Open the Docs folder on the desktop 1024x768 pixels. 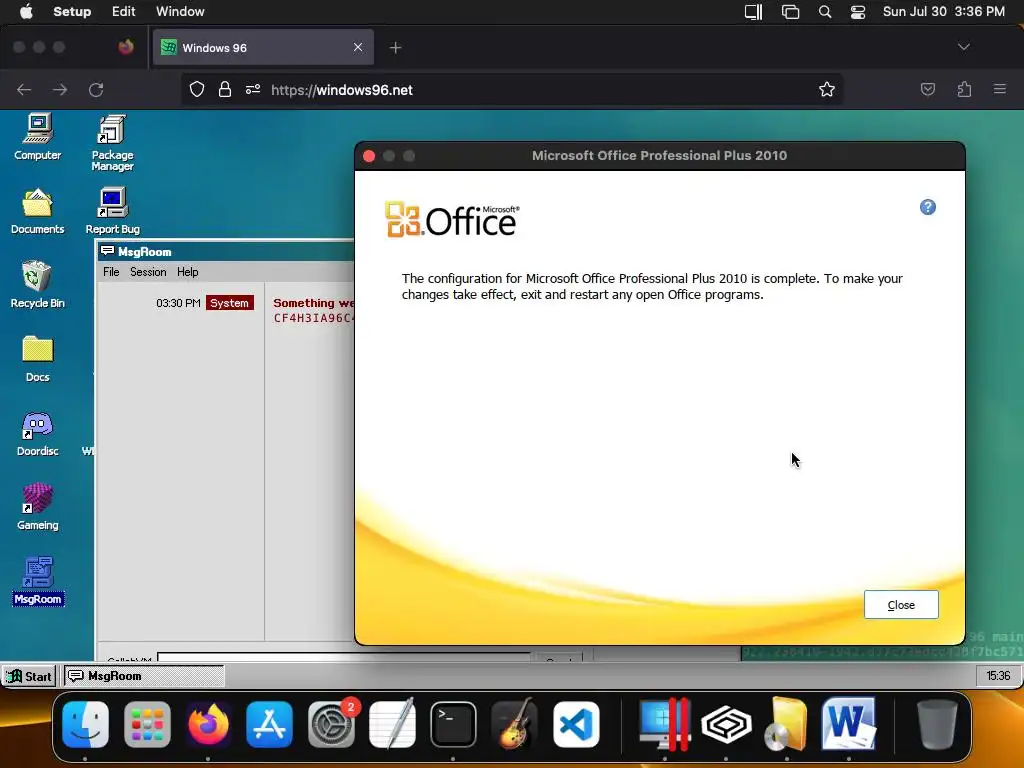[x=37, y=359]
